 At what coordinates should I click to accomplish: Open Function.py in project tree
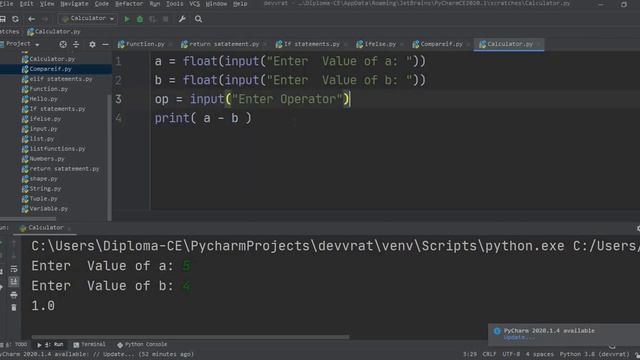pos(49,89)
